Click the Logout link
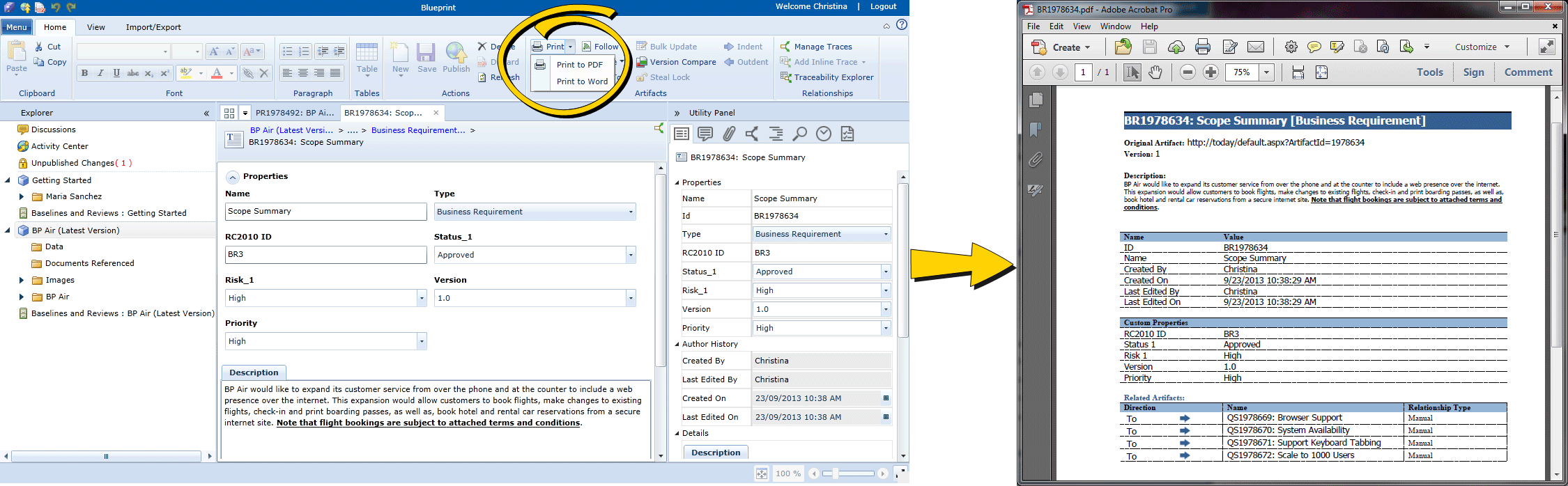The width and height of the screenshot is (1568, 486). [883, 6]
